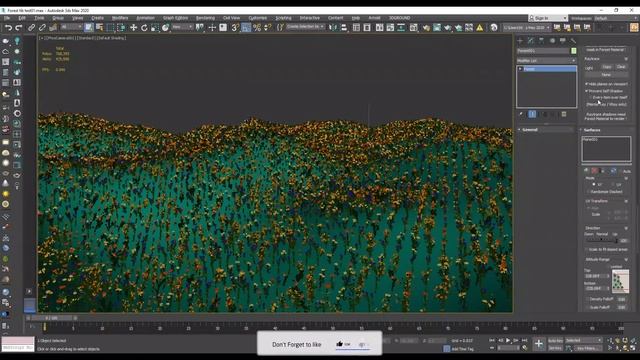Activate the Select and Link tool
Screen dimensions: 640x360
coord(31,28)
